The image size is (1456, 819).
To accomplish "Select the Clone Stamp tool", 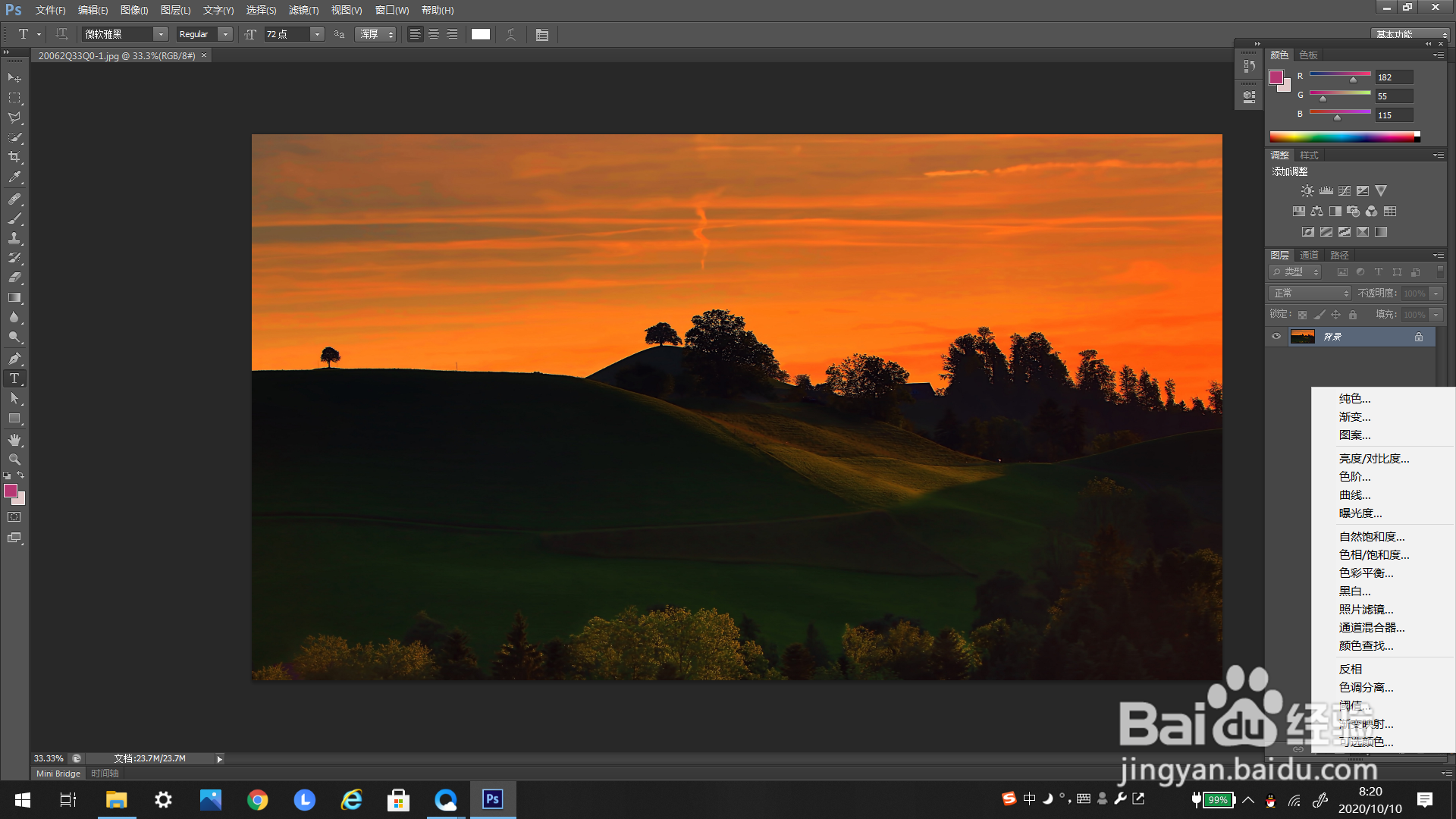I will (x=14, y=238).
